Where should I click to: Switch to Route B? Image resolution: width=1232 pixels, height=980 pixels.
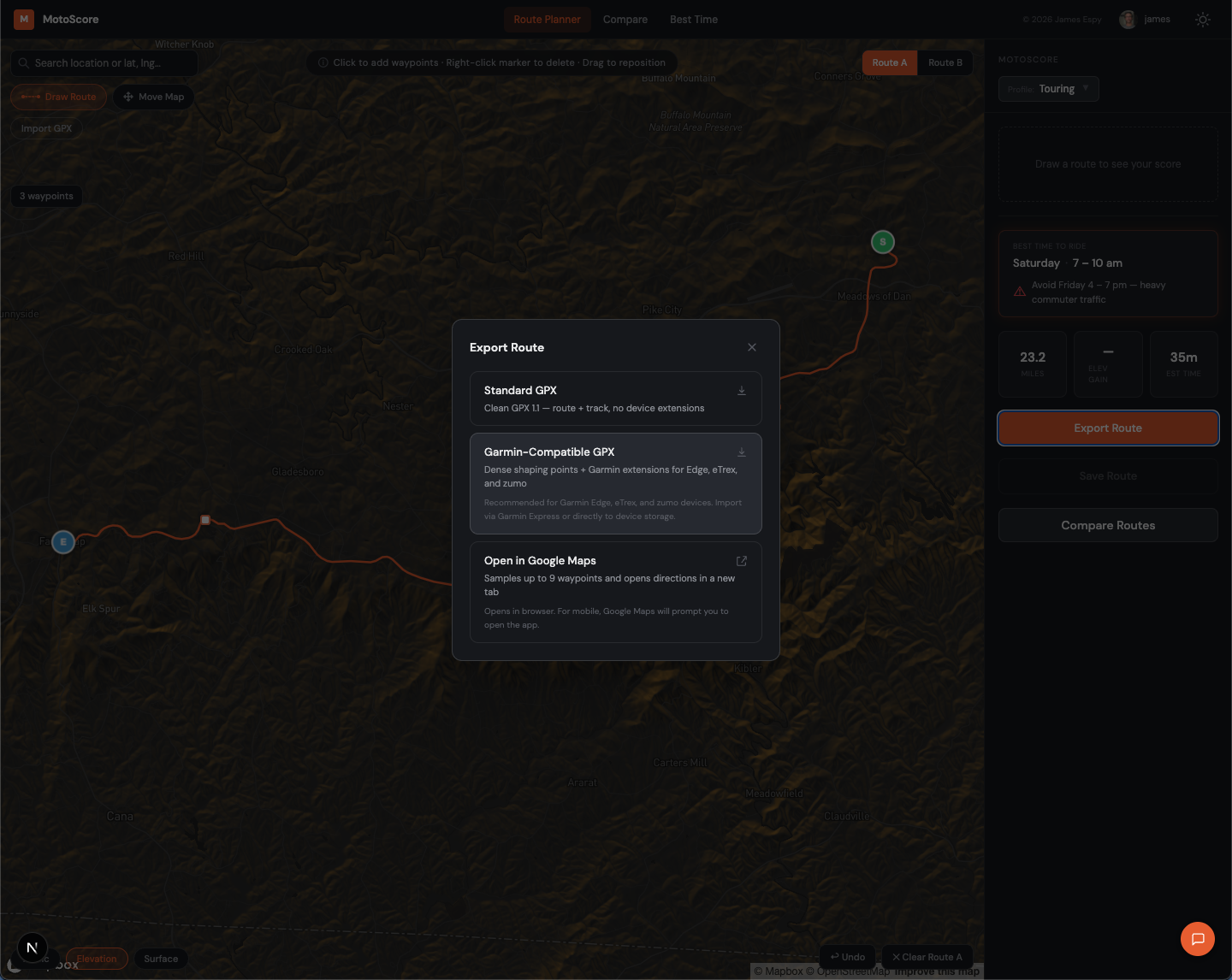click(945, 62)
